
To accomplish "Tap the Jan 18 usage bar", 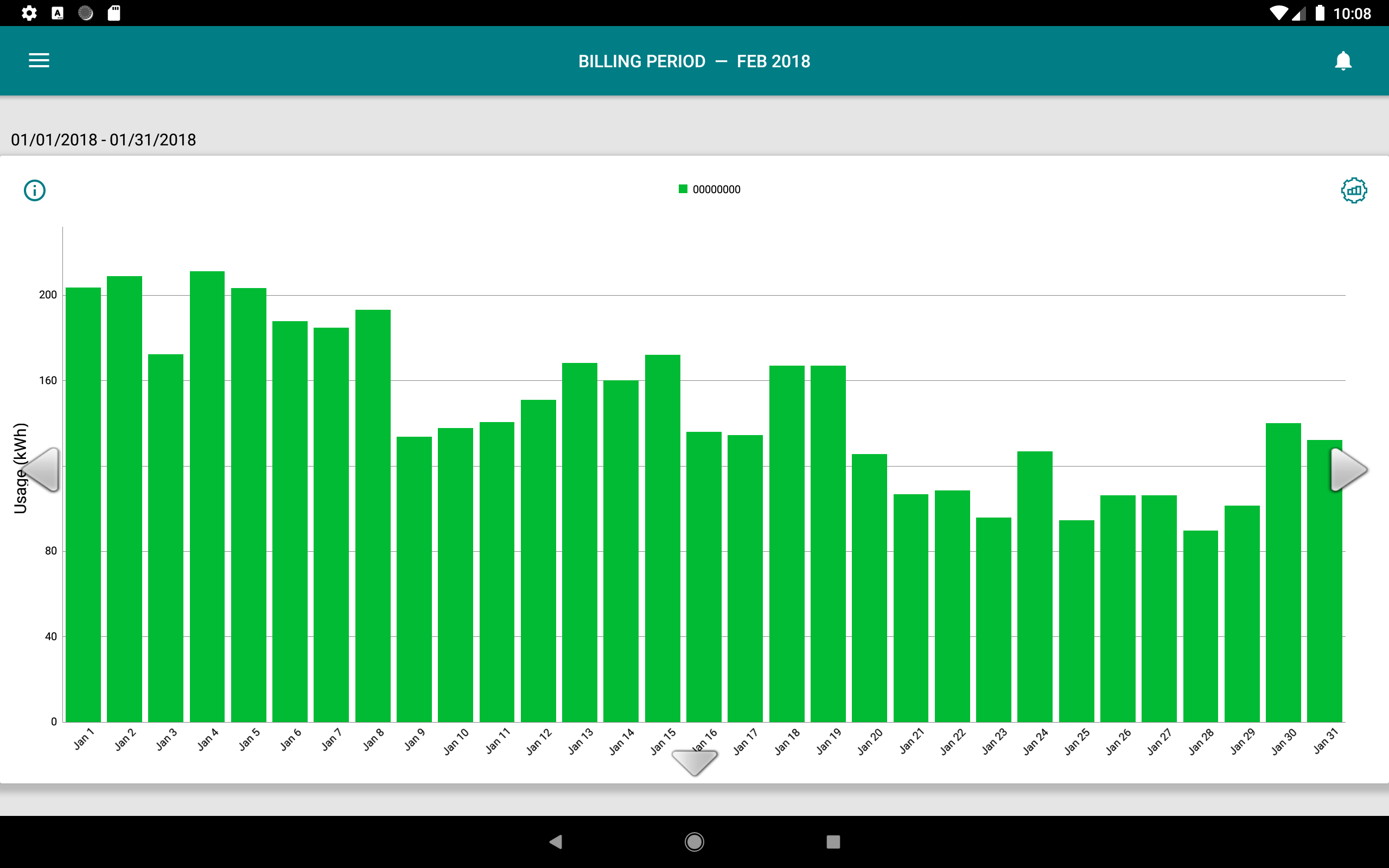I will (x=787, y=544).
